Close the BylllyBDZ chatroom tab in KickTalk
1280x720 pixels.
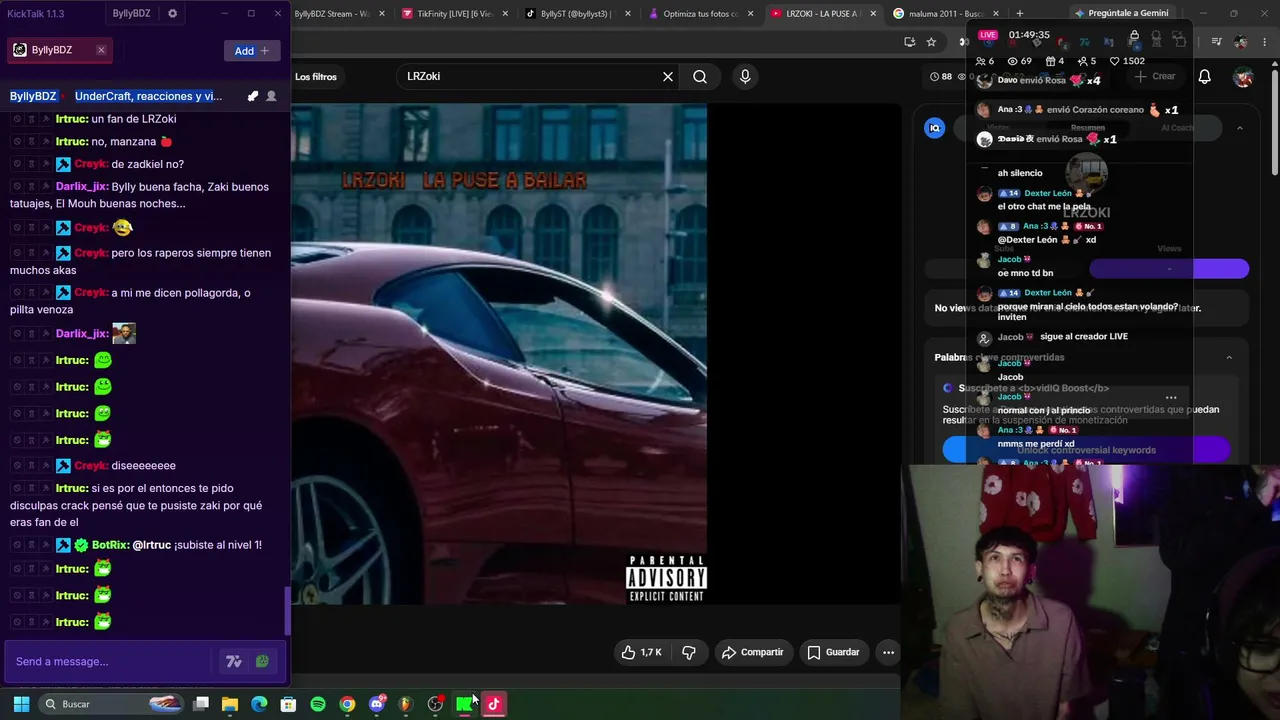click(x=101, y=50)
